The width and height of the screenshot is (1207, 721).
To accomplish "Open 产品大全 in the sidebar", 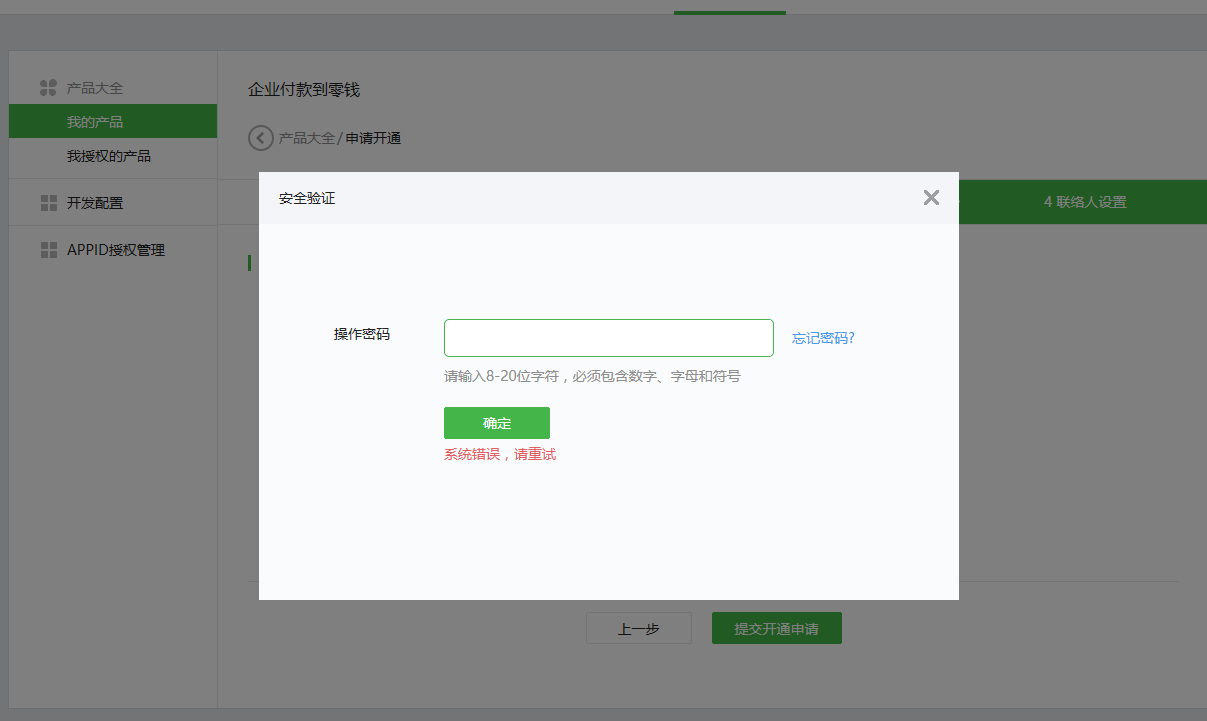I will [x=95, y=88].
